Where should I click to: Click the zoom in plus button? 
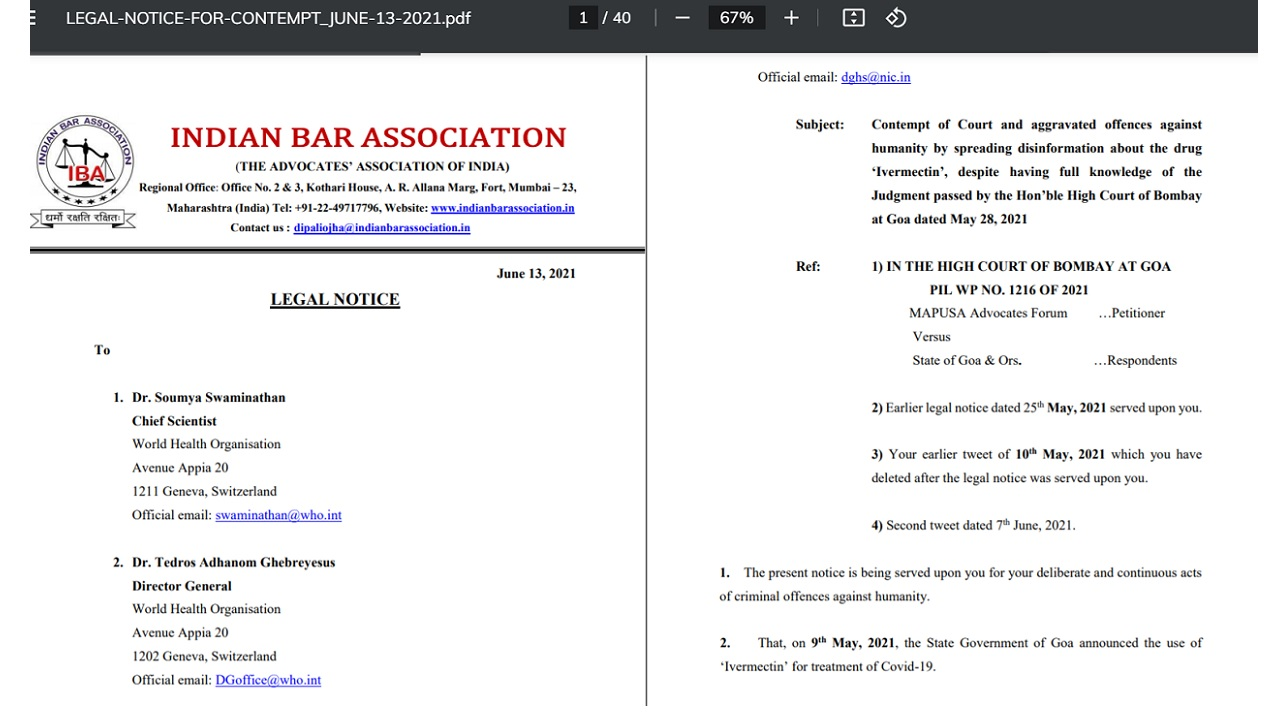click(791, 18)
